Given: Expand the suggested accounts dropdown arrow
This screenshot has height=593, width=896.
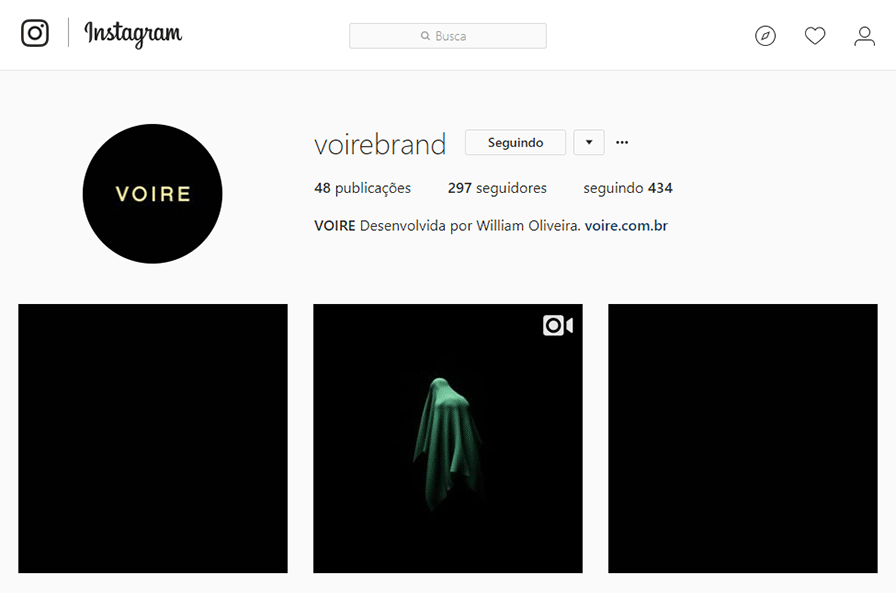Looking at the screenshot, I should click(x=589, y=142).
